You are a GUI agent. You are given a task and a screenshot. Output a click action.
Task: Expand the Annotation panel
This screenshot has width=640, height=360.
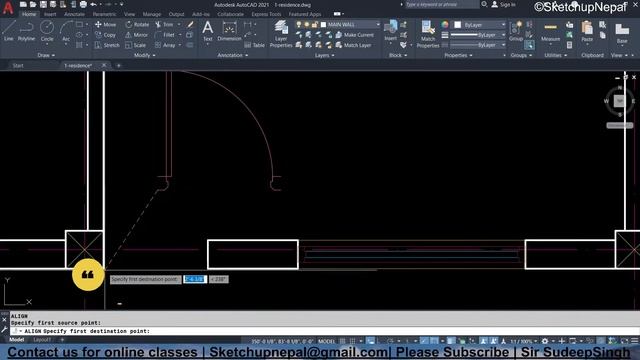click(x=233, y=55)
